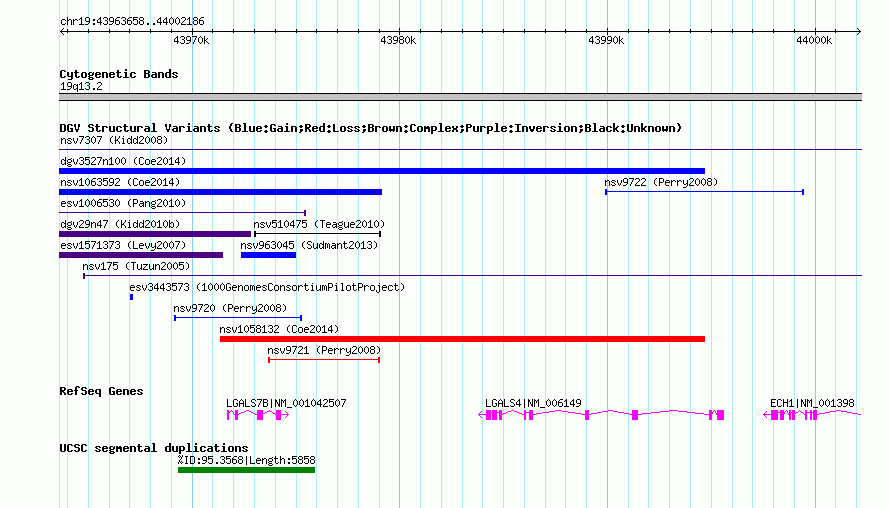Click the 'dgv29n47 (Kidd2010b)' label
The height and width of the screenshot is (508, 890).
point(120,224)
